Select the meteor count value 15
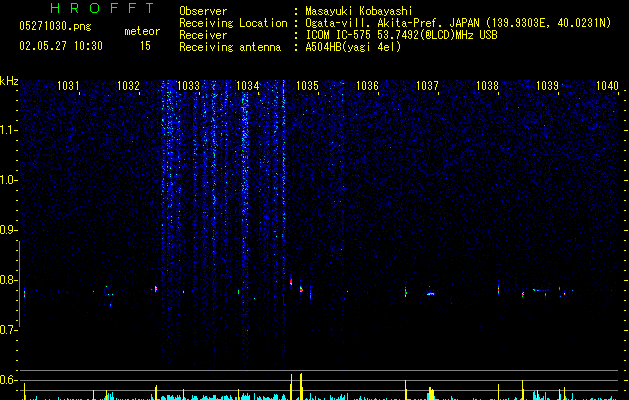This screenshot has height=400, width=629. (145, 46)
